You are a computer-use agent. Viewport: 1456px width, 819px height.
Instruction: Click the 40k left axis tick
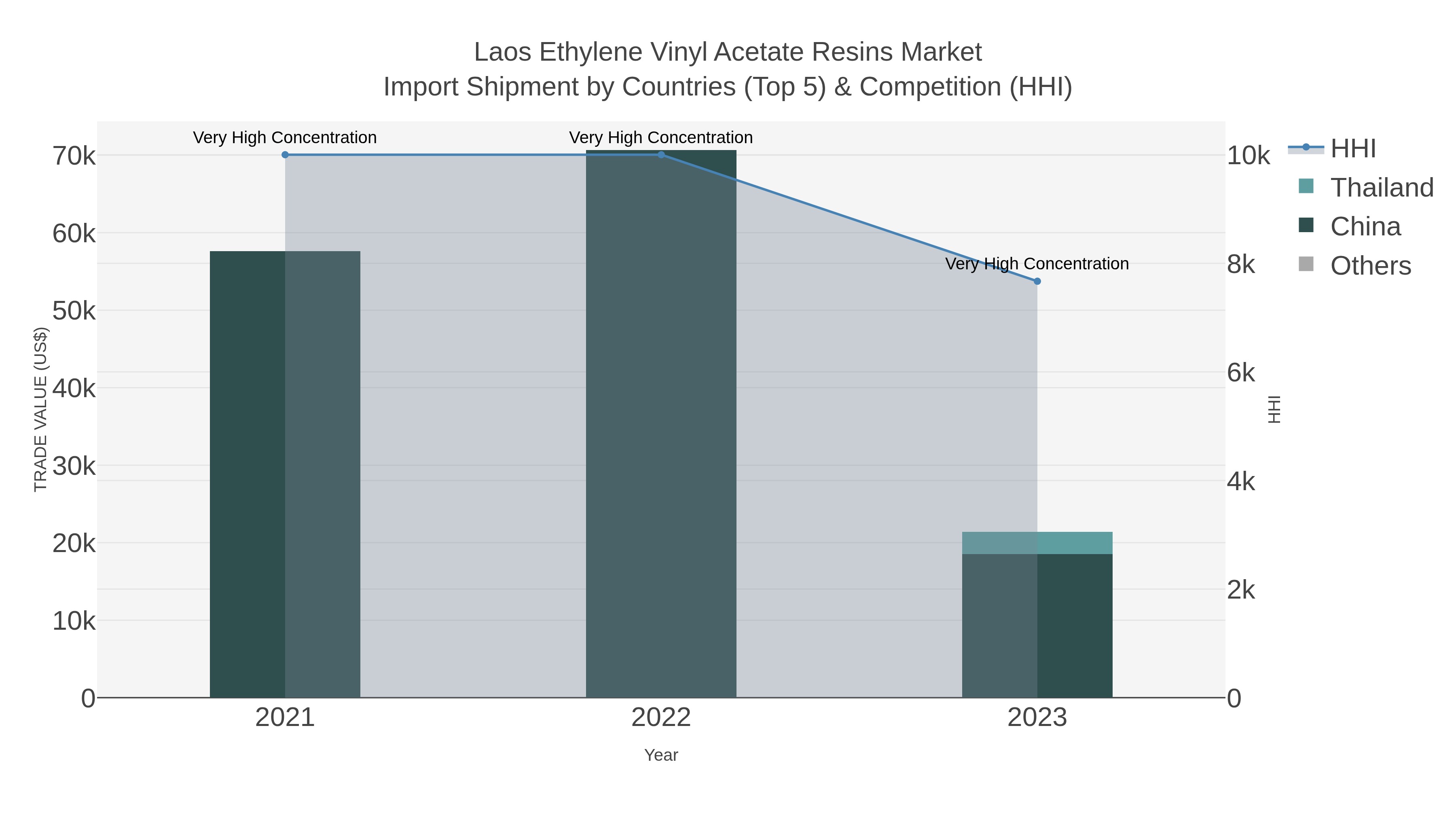pyautogui.click(x=74, y=389)
